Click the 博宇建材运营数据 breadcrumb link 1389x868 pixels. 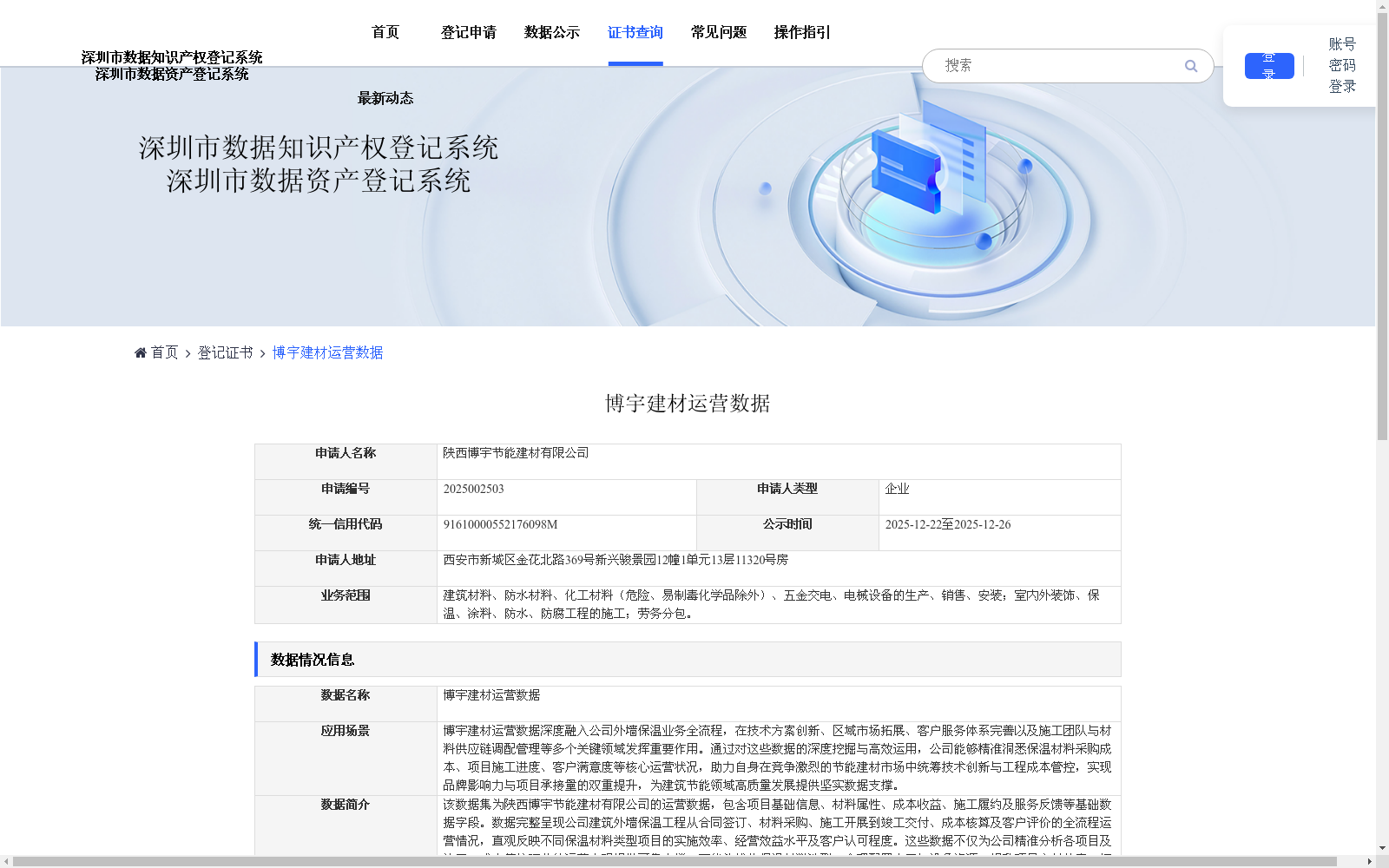point(328,352)
